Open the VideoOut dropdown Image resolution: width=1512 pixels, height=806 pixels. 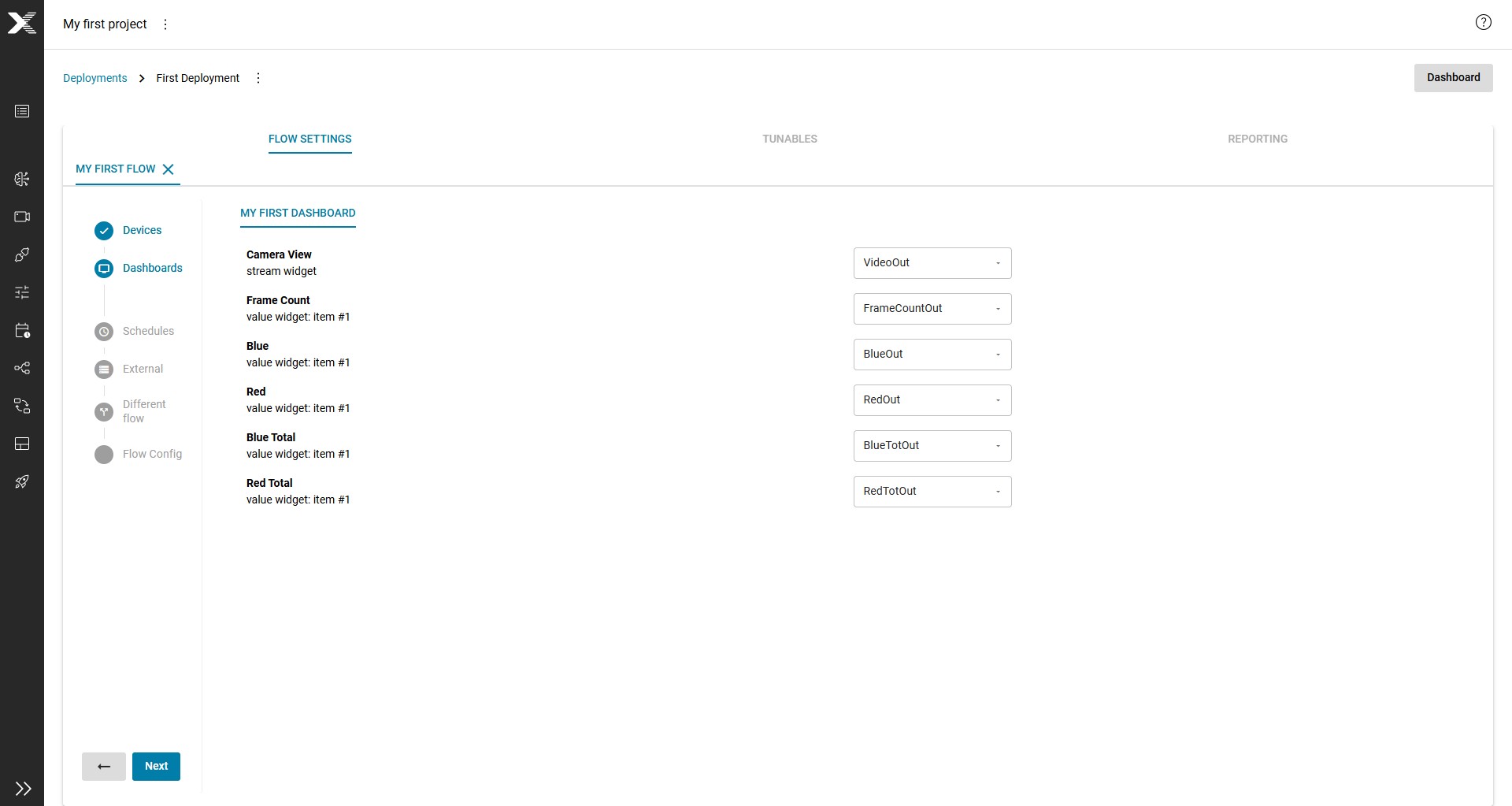pos(932,263)
